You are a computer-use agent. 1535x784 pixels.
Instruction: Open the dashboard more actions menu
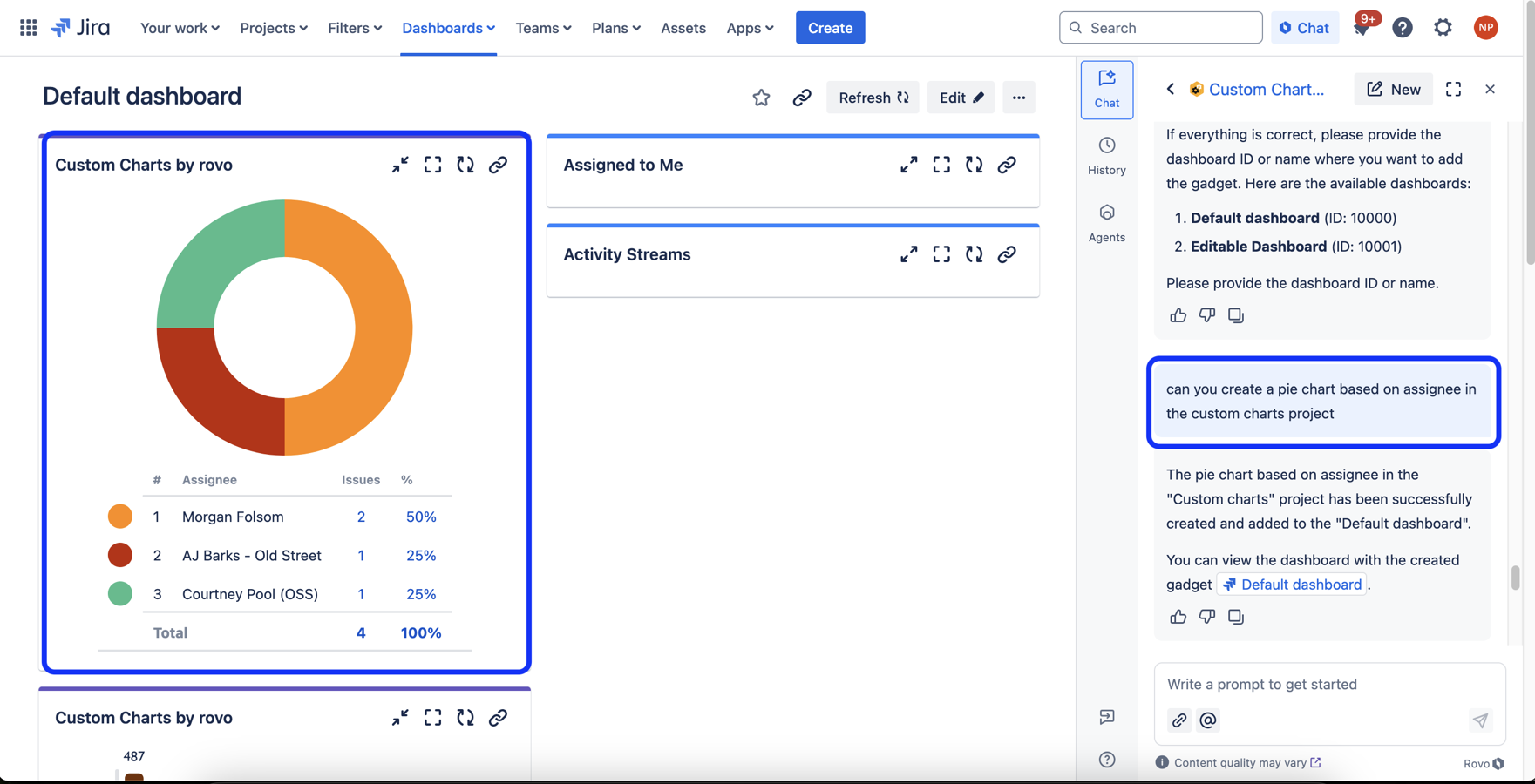click(1018, 98)
